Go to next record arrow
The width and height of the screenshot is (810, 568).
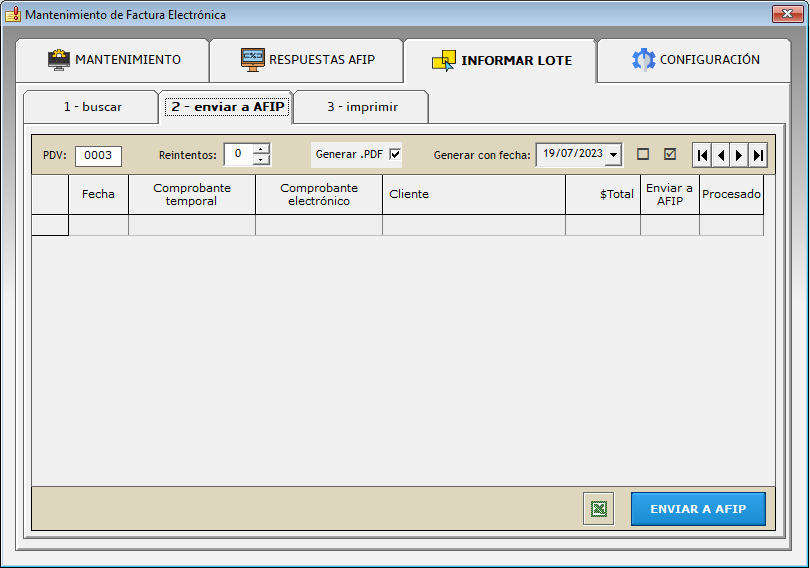tap(739, 155)
